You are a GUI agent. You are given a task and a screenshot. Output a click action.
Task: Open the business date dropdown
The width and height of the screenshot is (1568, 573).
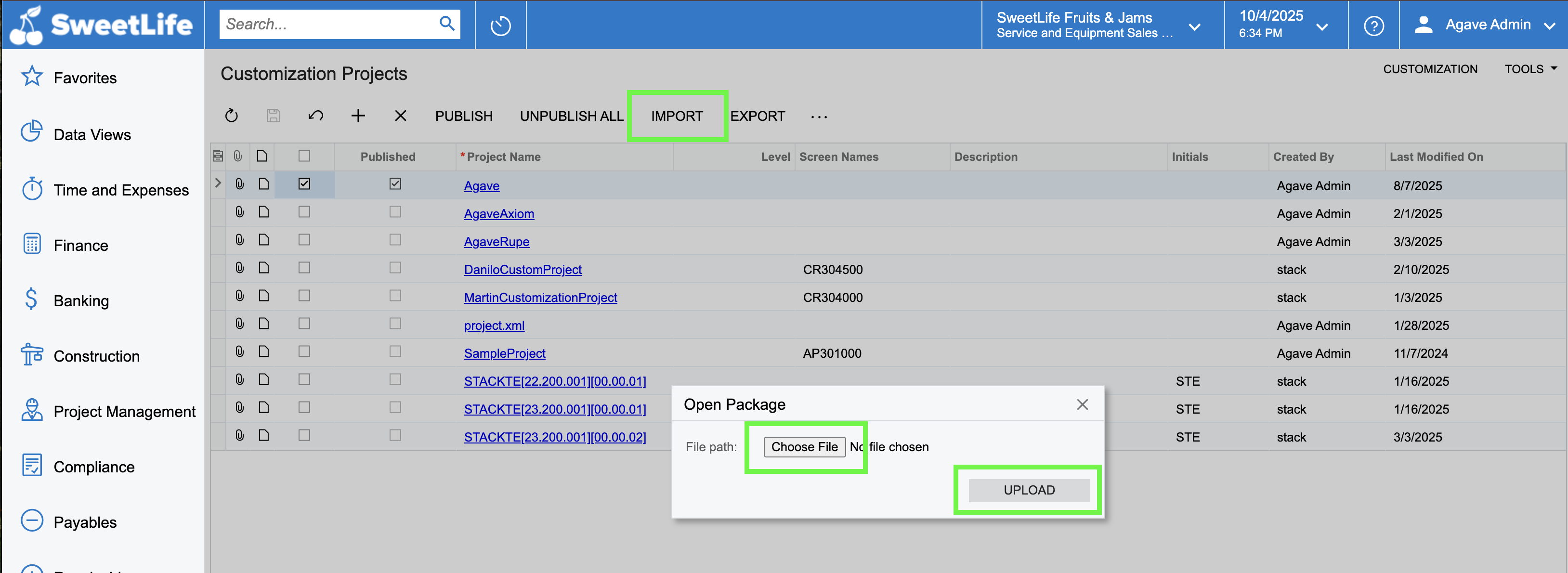point(1321,27)
